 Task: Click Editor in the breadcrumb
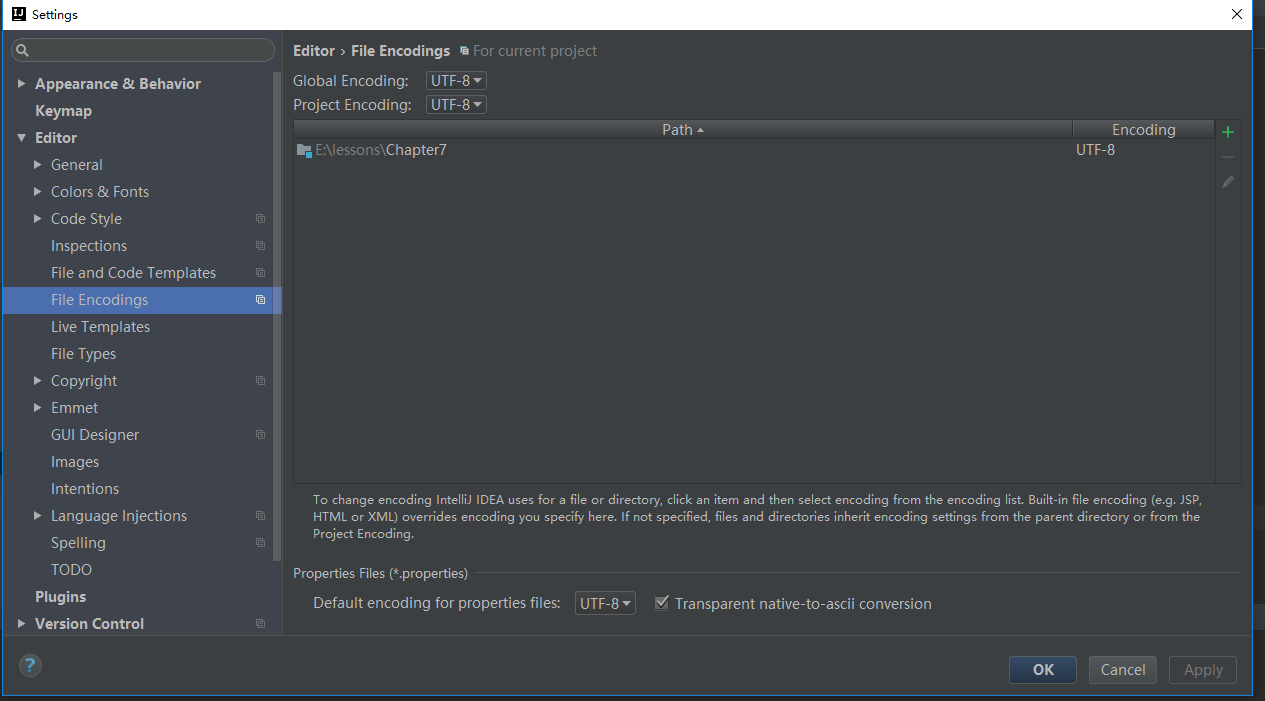pos(314,51)
